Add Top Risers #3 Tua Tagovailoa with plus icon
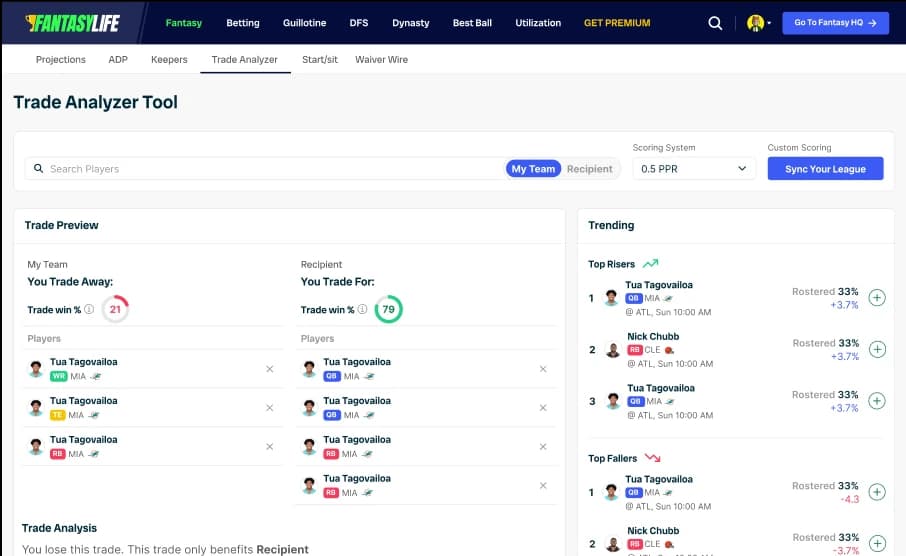Screen dimensions: 906x556 coord(877,401)
